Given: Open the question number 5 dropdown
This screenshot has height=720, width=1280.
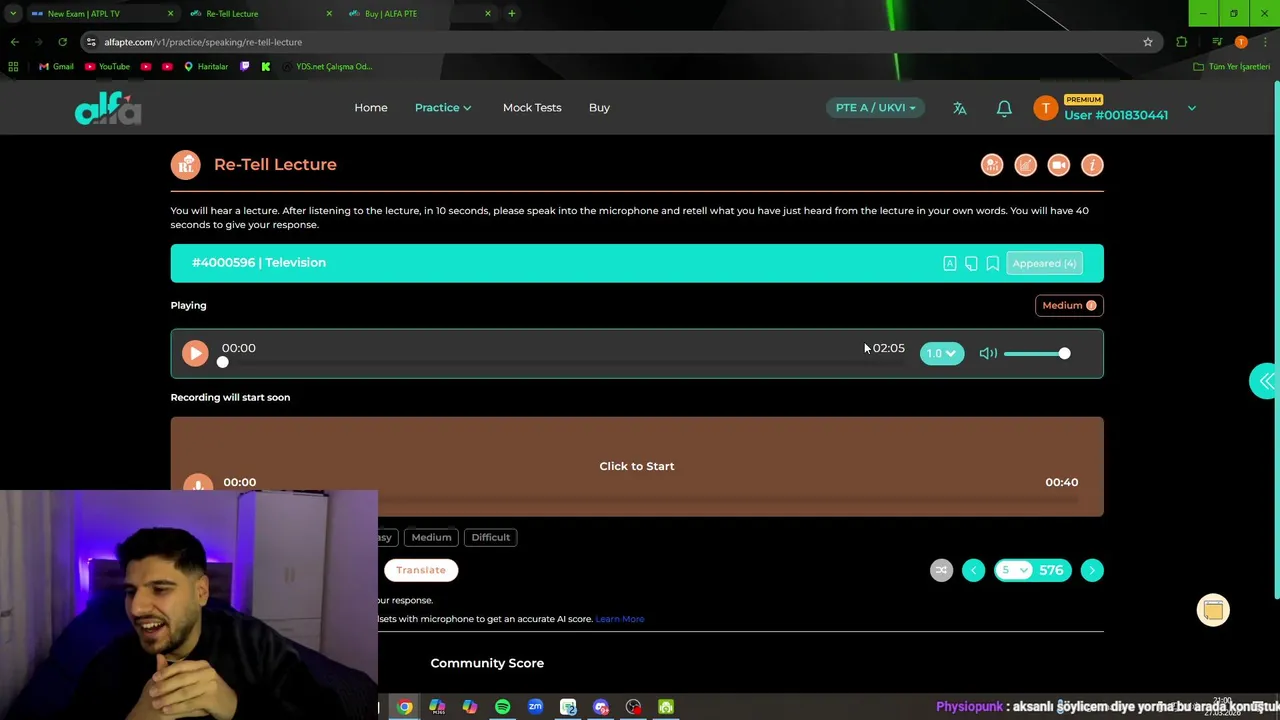Looking at the screenshot, I should coord(1014,570).
